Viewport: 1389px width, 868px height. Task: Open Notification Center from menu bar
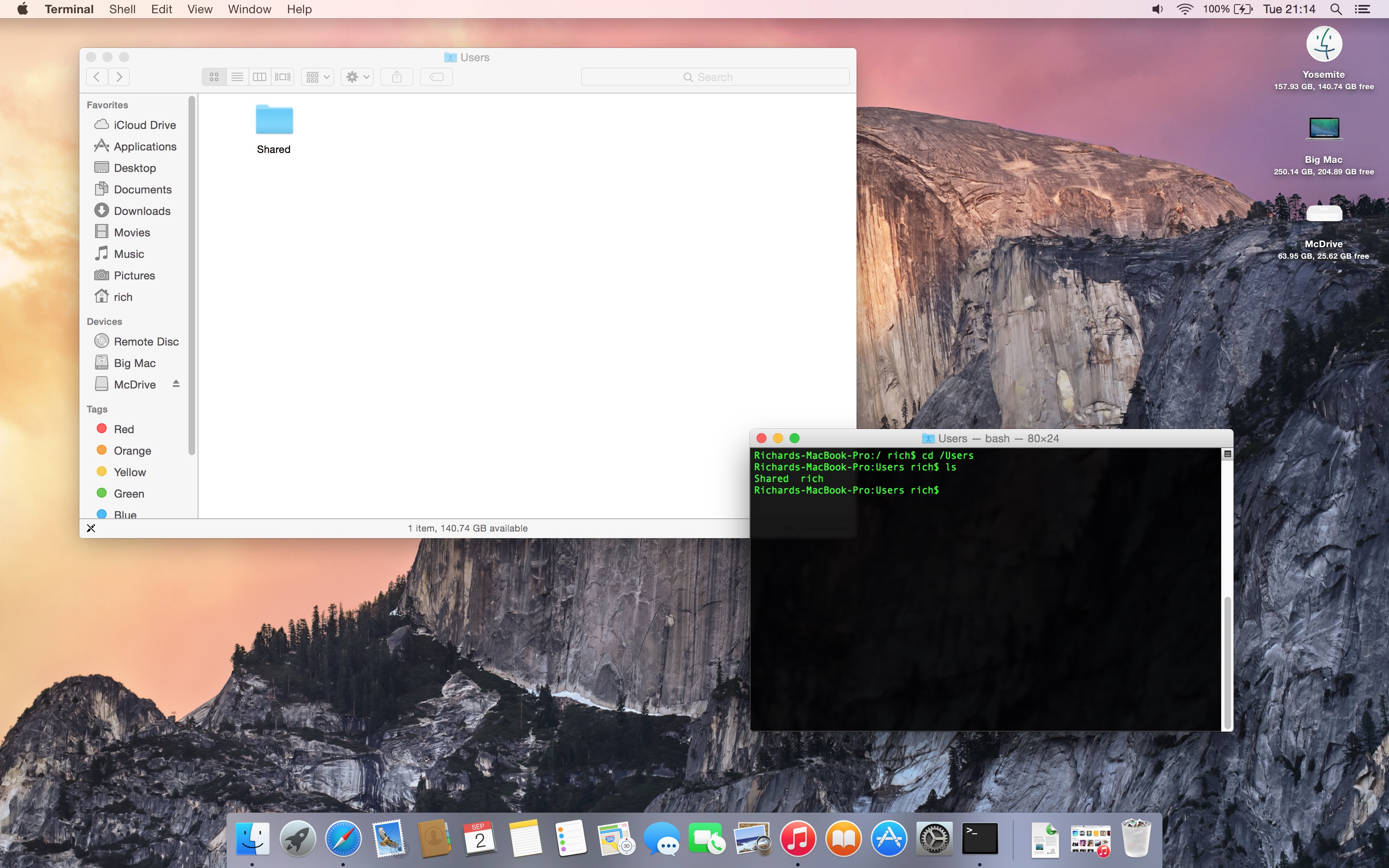click(x=1363, y=9)
